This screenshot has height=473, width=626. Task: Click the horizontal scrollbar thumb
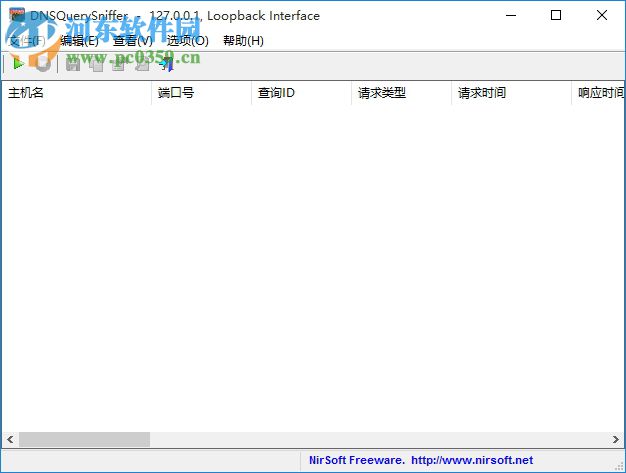click(84, 439)
